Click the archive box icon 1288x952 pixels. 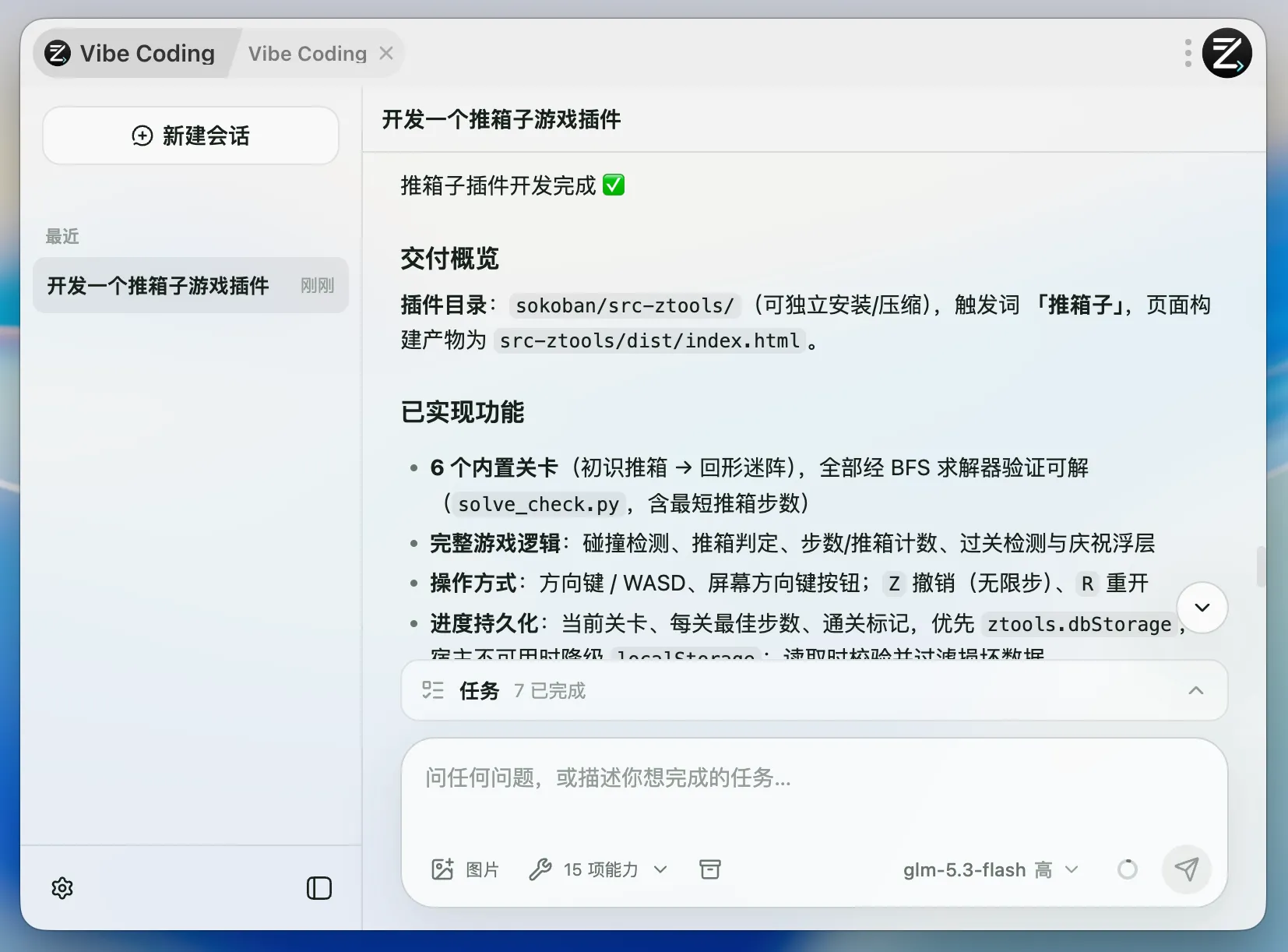pyautogui.click(x=710, y=869)
